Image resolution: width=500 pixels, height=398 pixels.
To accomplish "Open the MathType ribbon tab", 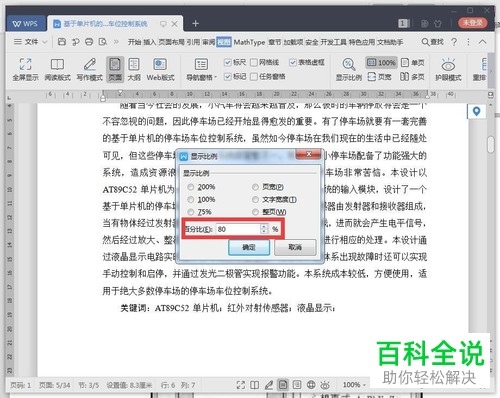I will click(249, 42).
